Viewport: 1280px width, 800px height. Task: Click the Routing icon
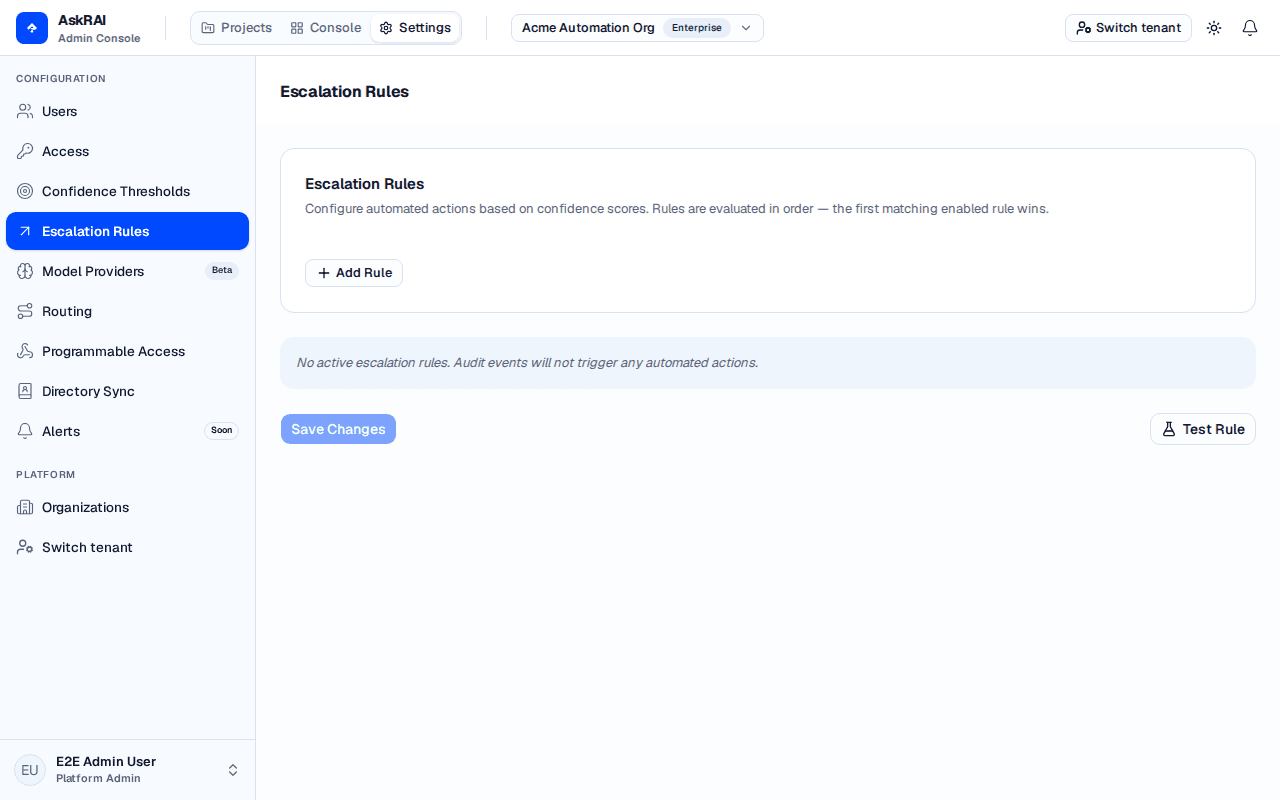pos(25,311)
